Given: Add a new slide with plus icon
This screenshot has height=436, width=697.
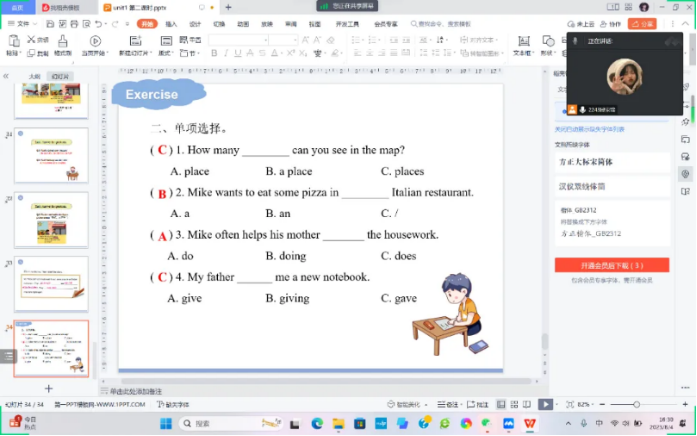Looking at the screenshot, I should click(x=48, y=388).
